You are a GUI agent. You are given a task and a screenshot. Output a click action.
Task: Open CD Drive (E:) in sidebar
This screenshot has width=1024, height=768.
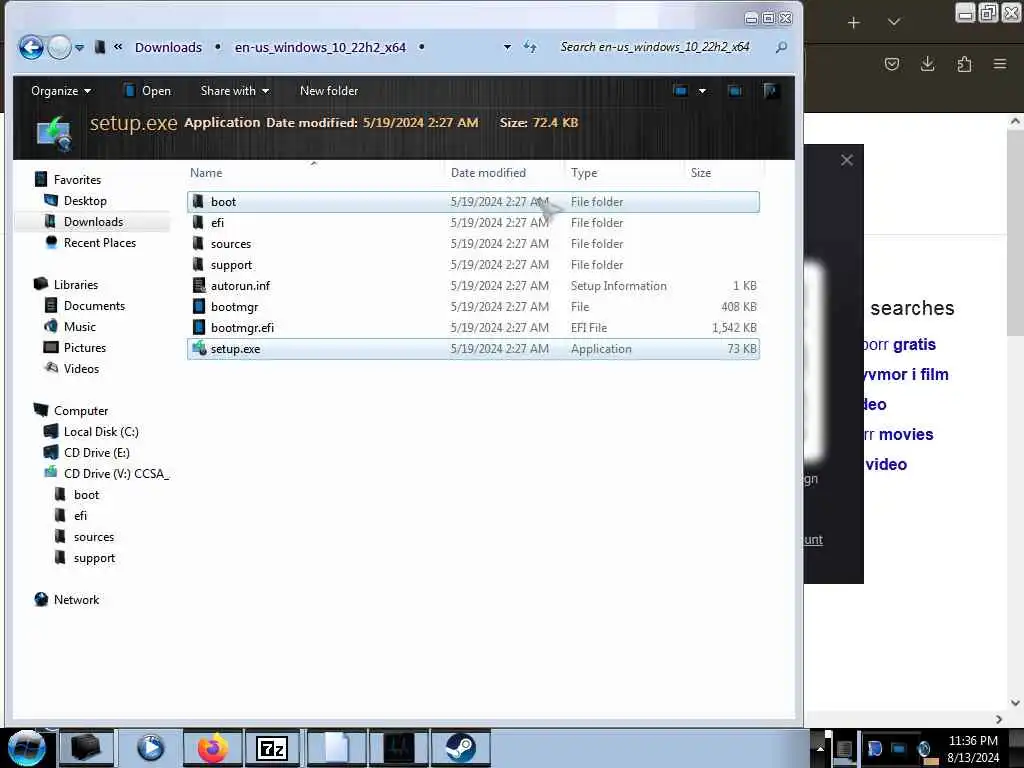97,453
